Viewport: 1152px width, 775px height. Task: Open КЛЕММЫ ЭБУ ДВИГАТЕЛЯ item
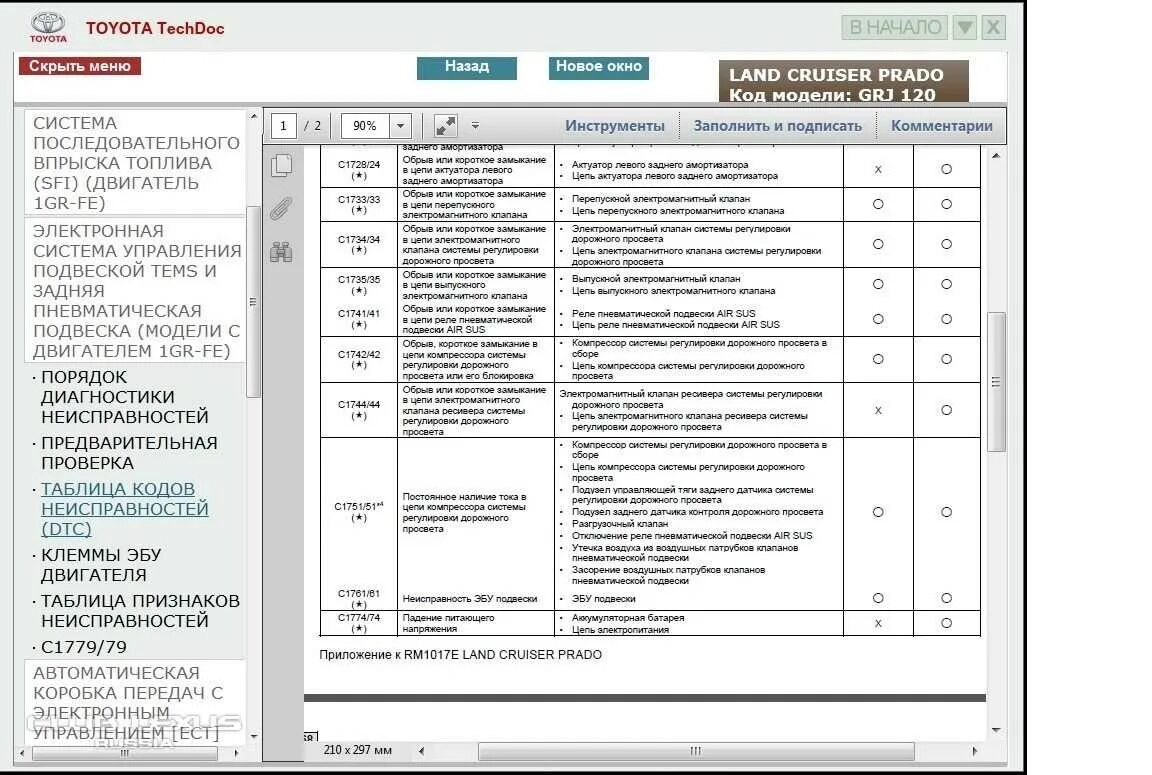(101, 565)
